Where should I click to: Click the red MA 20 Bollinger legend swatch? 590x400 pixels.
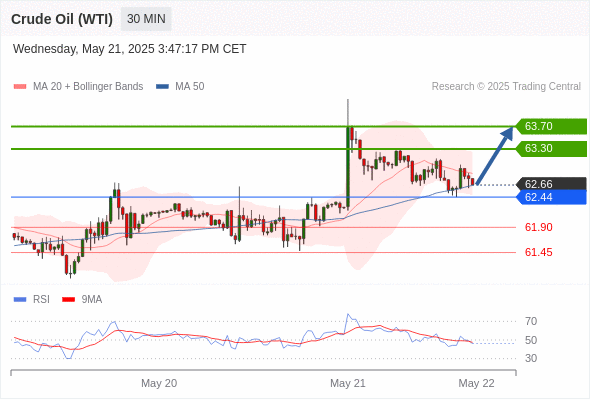pos(20,87)
